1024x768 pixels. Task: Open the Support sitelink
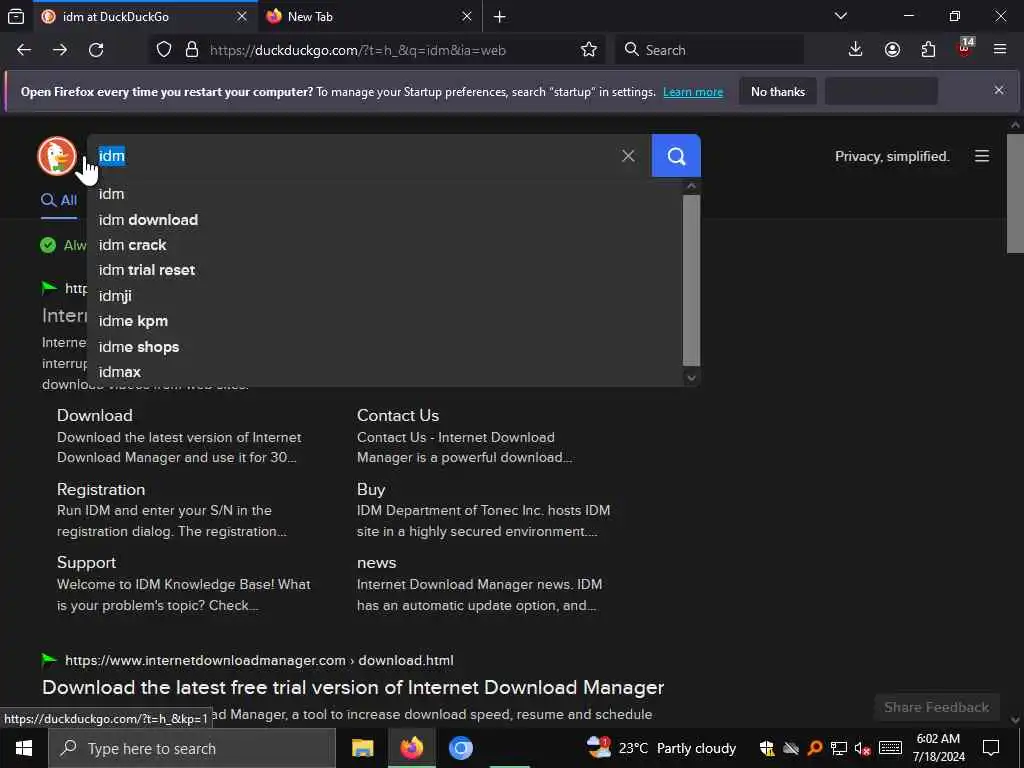[86, 562]
